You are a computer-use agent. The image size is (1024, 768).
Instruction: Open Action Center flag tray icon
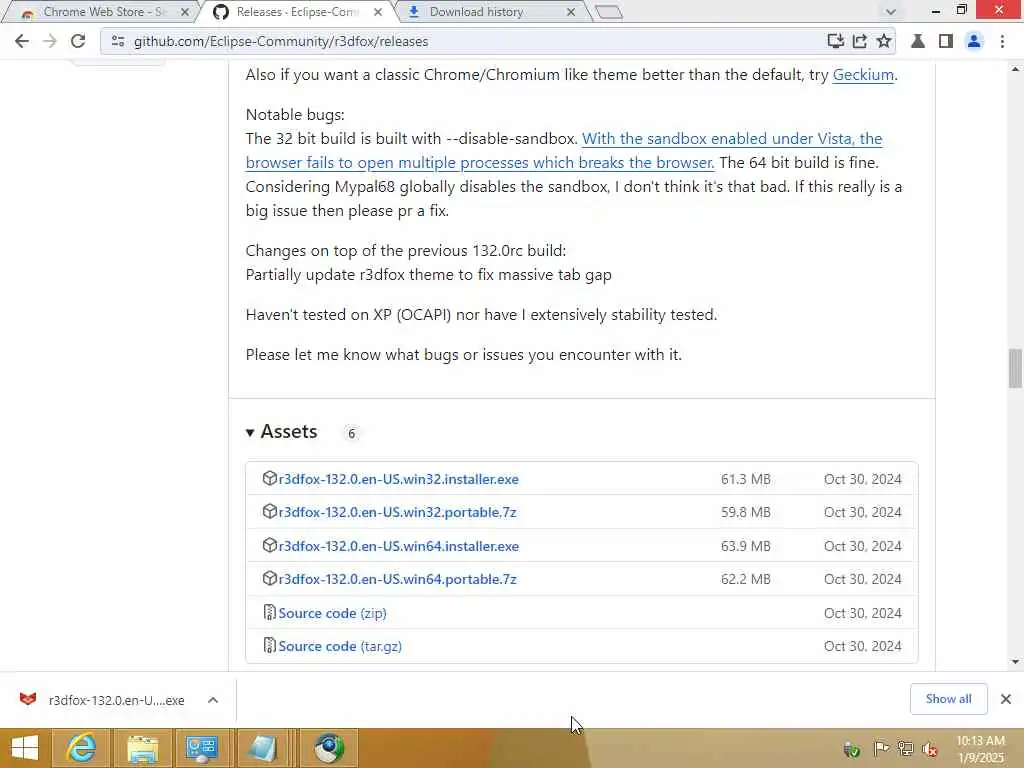coord(881,748)
